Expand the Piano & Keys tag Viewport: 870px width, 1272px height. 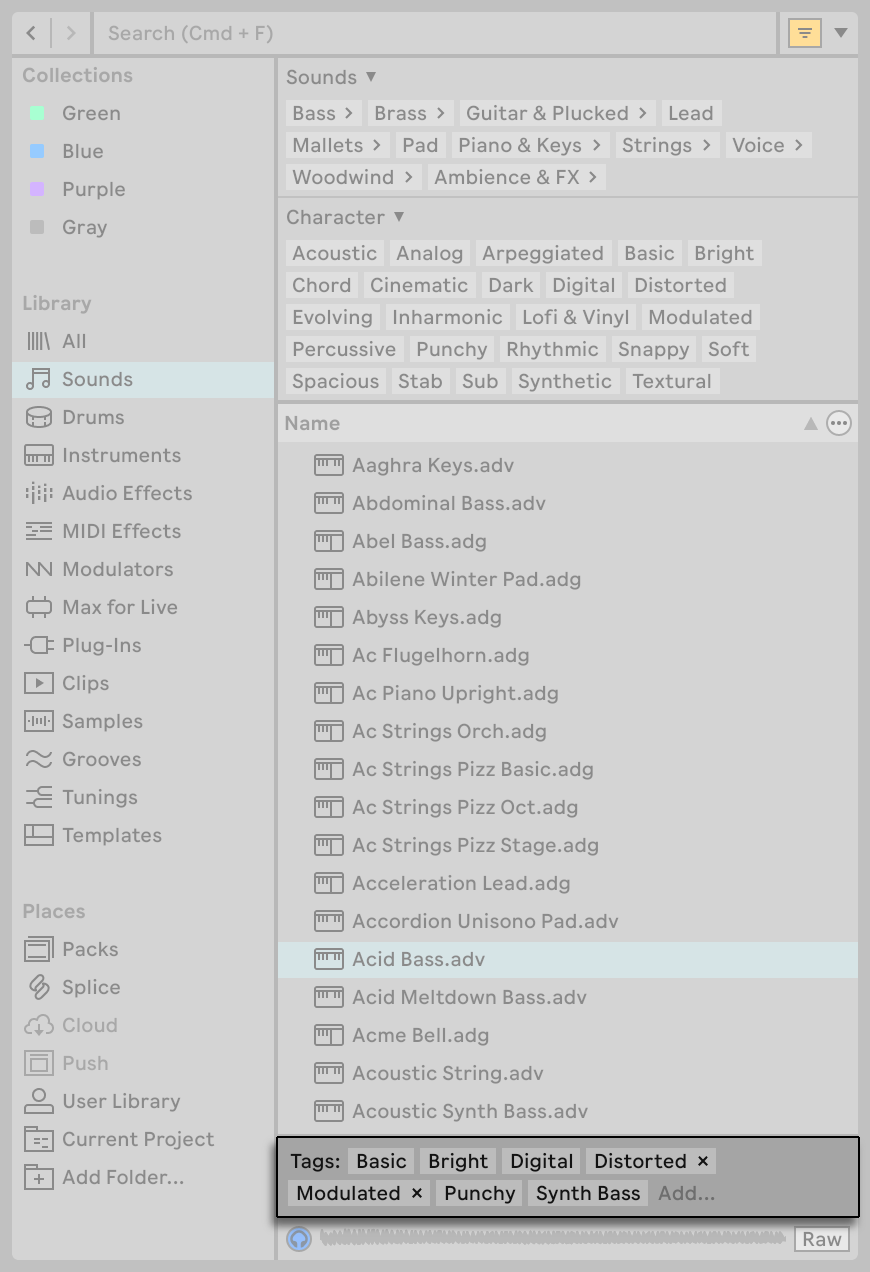point(596,145)
